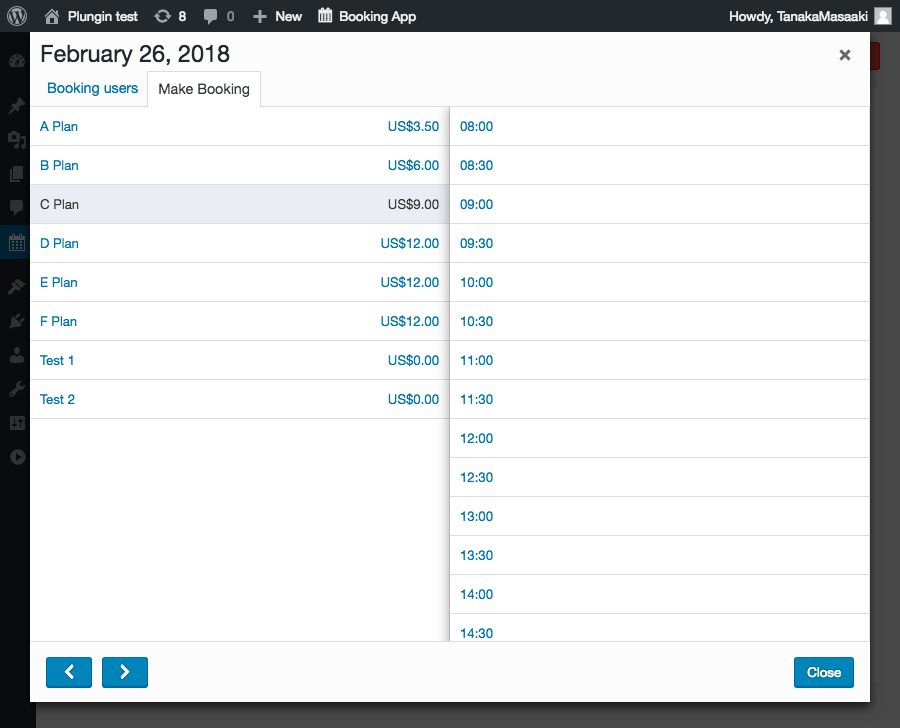The image size is (900, 728).
Task: Select the Make Booking tab
Action: (x=204, y=89)
